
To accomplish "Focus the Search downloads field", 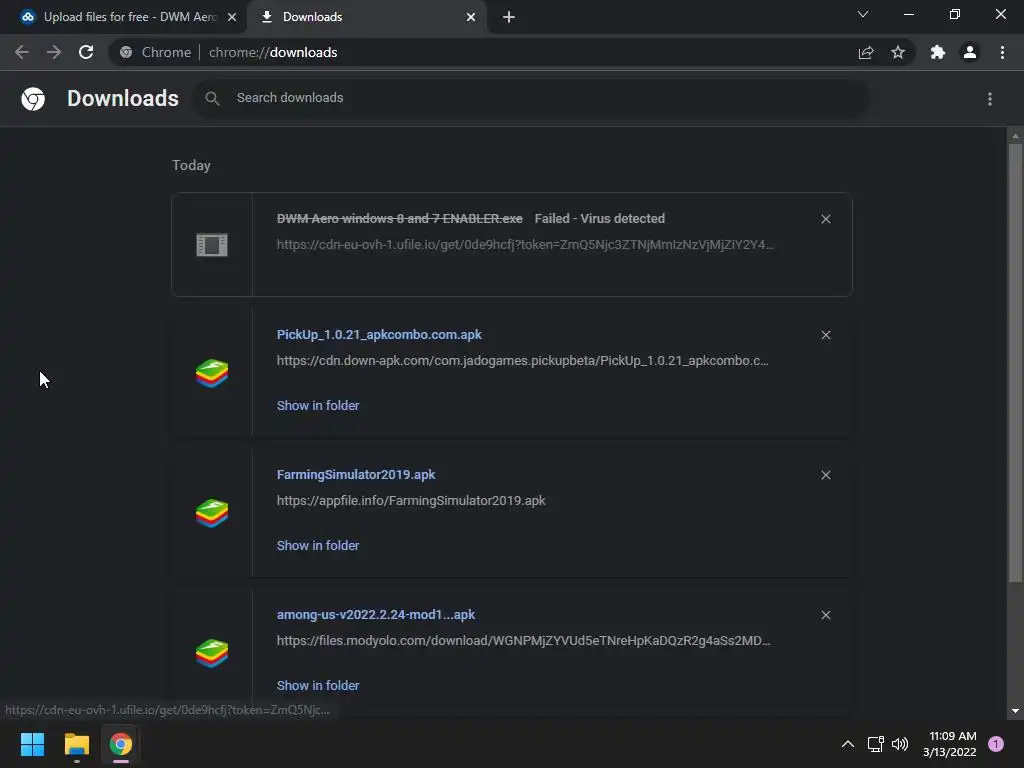I will 532,98.
